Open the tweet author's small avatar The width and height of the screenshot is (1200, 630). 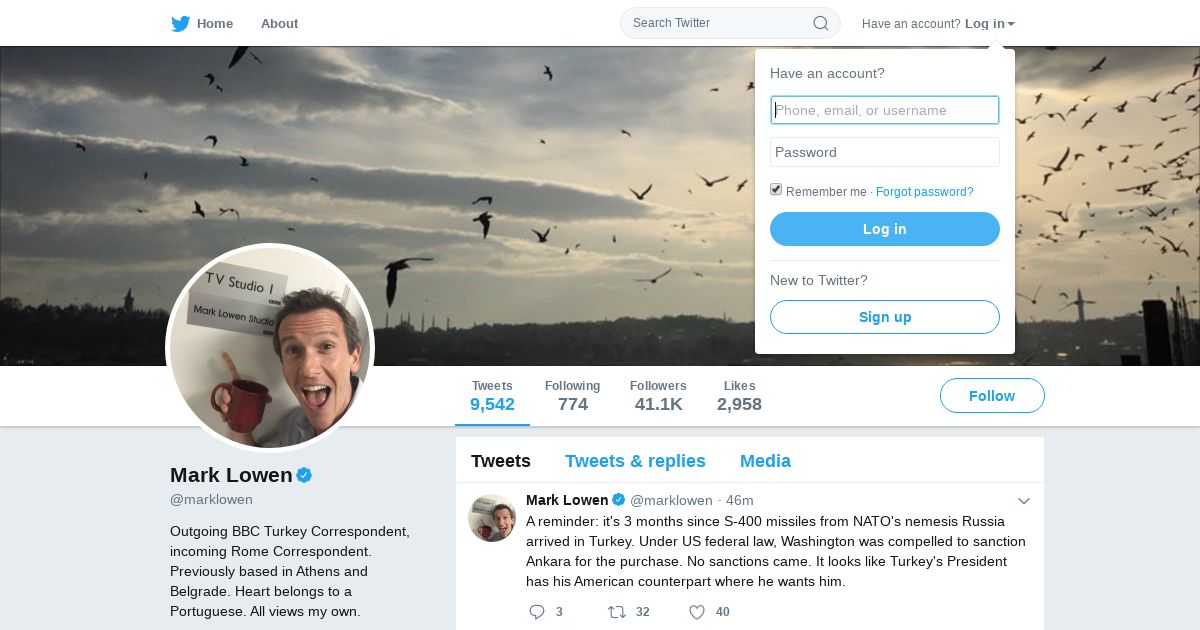(x=492, y=518)
